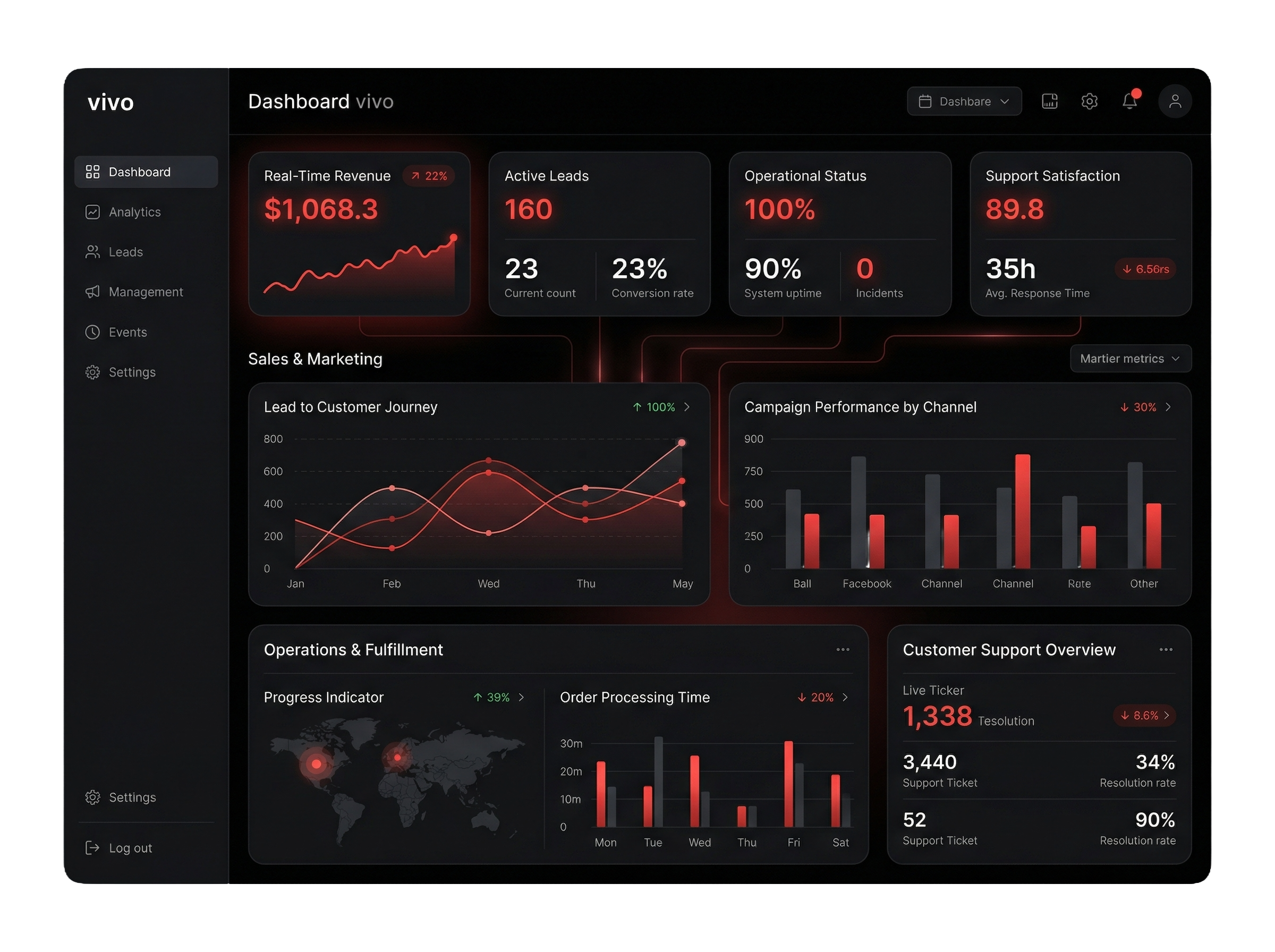Open the settings gear in the top bar
This screenshot has width=1275, height=952.
click(1090, 101)
